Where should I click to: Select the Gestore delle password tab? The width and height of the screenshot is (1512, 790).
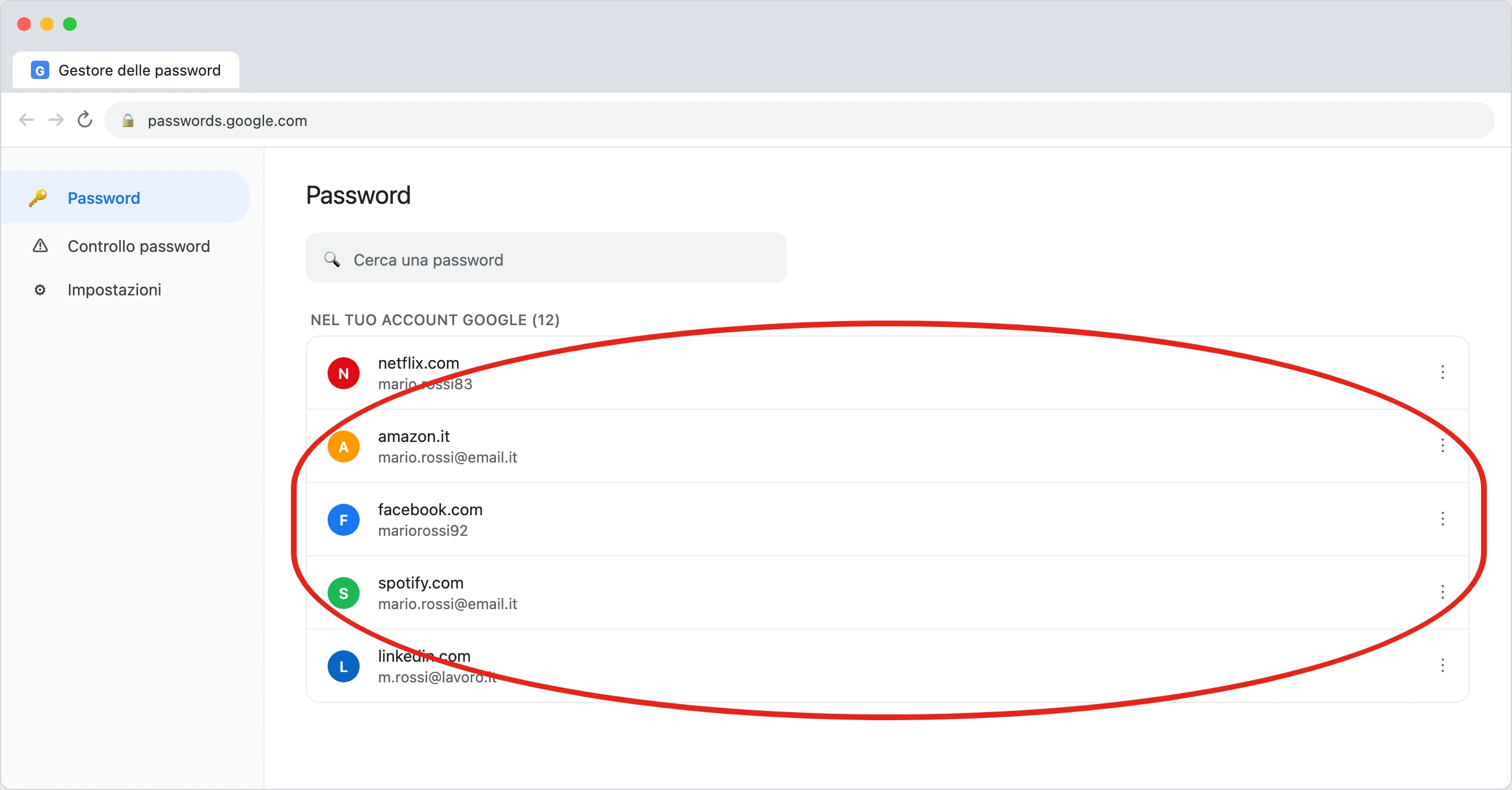point(125,70)
